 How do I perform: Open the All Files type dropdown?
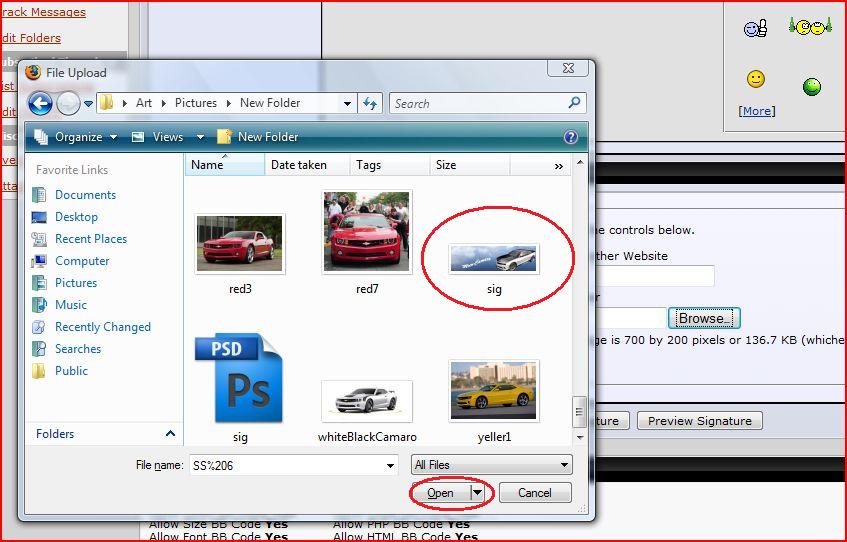coord(491,465)
